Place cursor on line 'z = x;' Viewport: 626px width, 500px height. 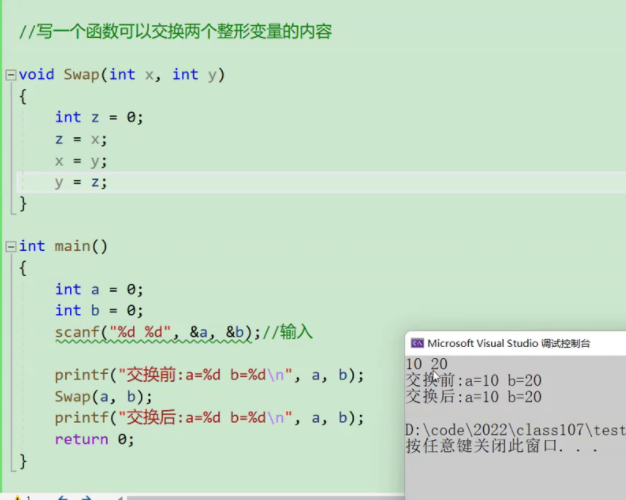coord(81,139)
